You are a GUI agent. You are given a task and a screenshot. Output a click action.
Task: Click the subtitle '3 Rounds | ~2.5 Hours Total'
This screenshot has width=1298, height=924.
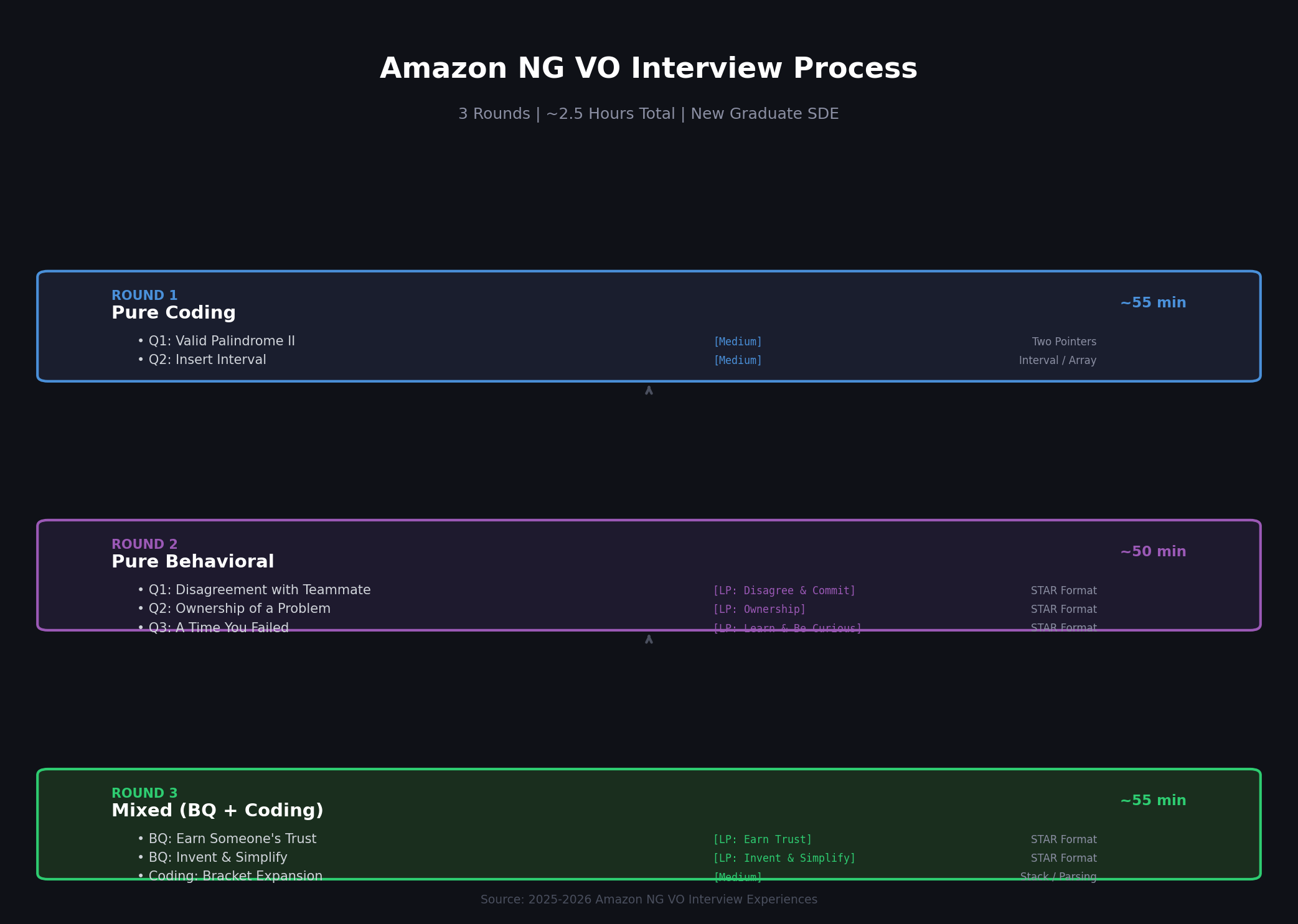(x=567, y=114)
